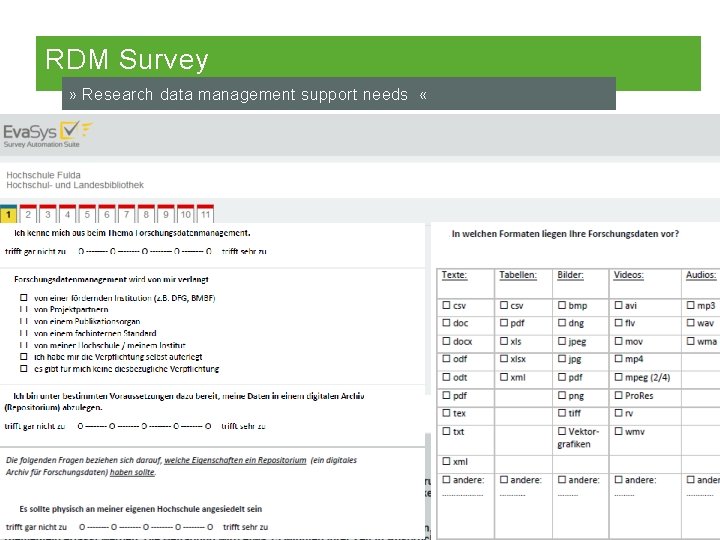This screenshot has width=720, height=540.
Task: Go to survey page tab 4
Action: click(x=68, y=214)
